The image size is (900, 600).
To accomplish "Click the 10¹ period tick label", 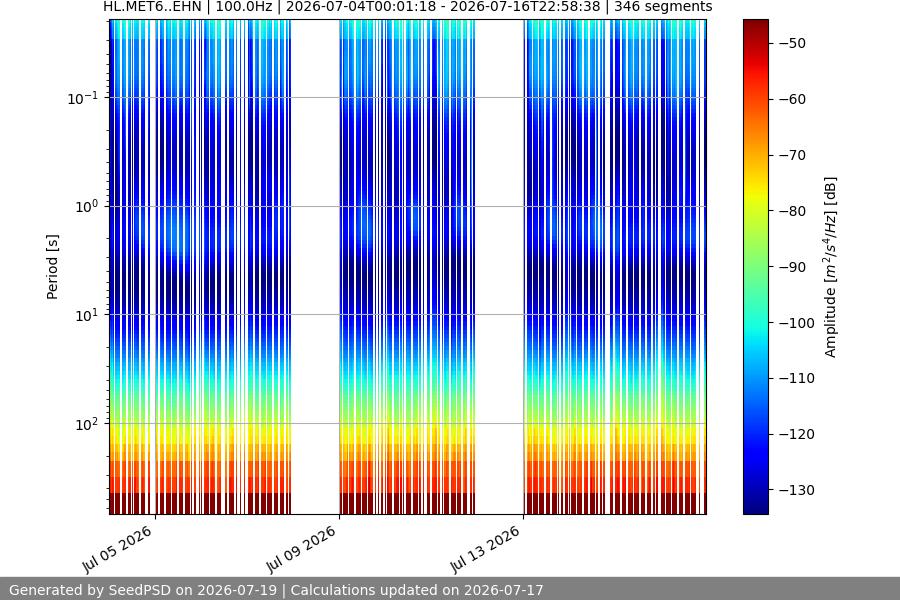I will (87, 315).
